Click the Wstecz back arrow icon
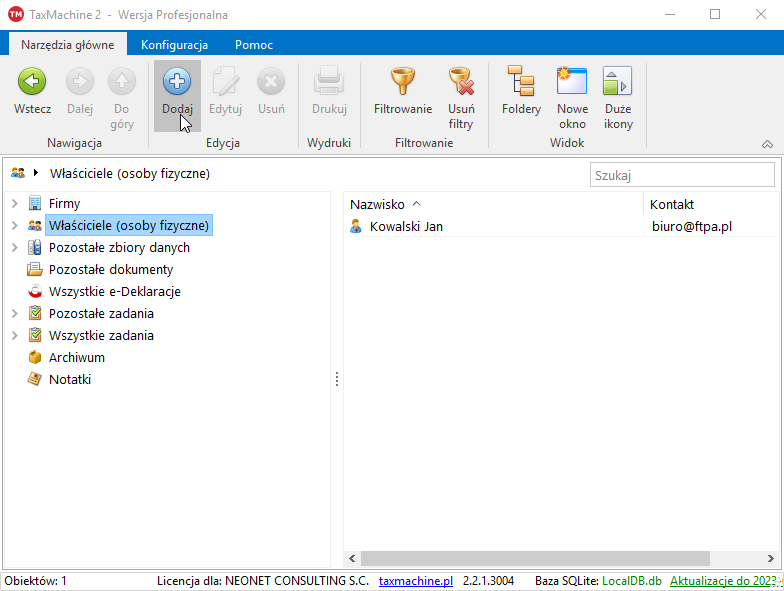Image resolution: width=784 pixels, height=591 pixels. (x=32, y=83)
